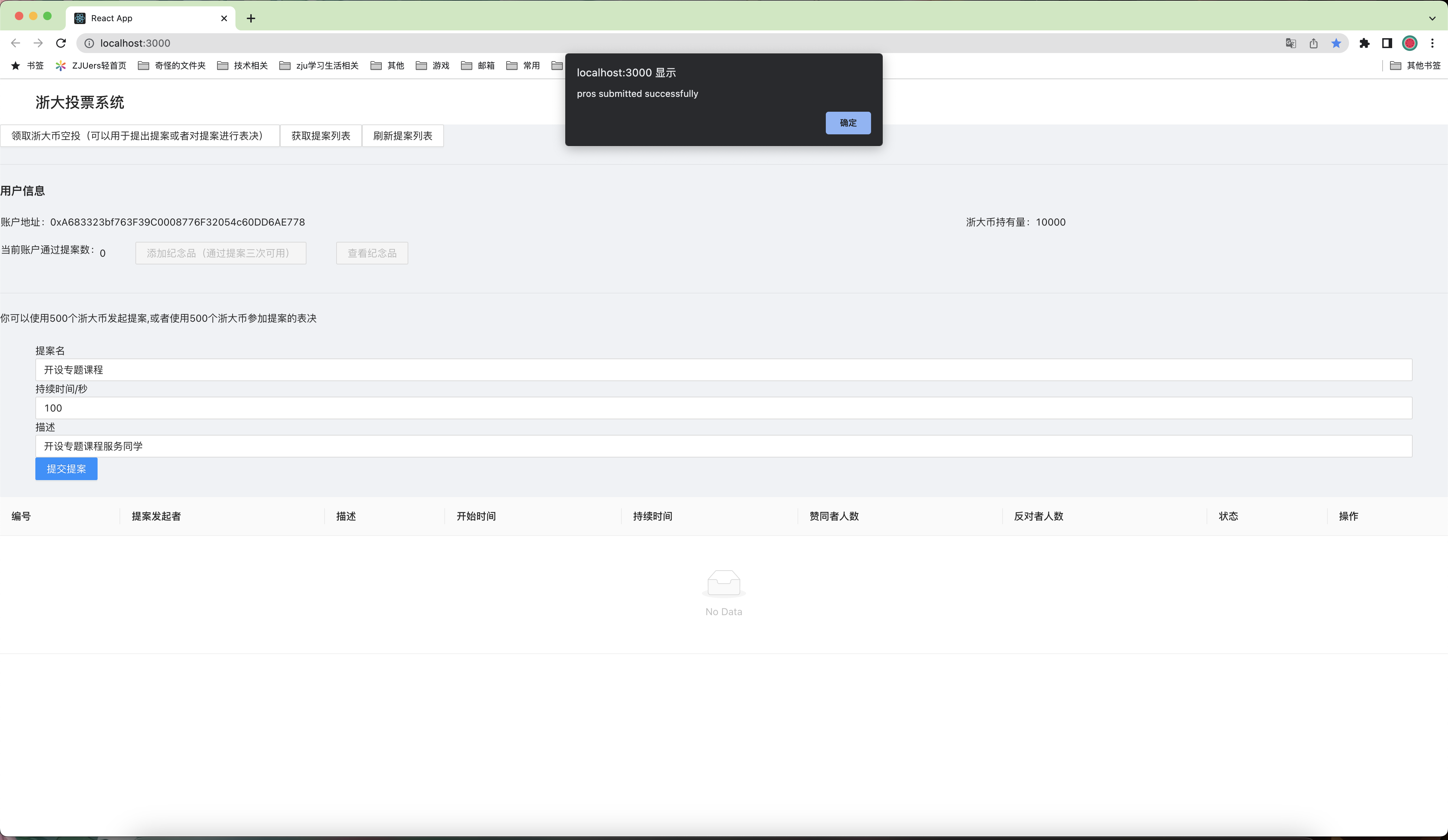Image resolution: width=1448 pixels, height=840 pixels.
Task: Open a new tab with plus icon
Action: click(x=251, y=18)
